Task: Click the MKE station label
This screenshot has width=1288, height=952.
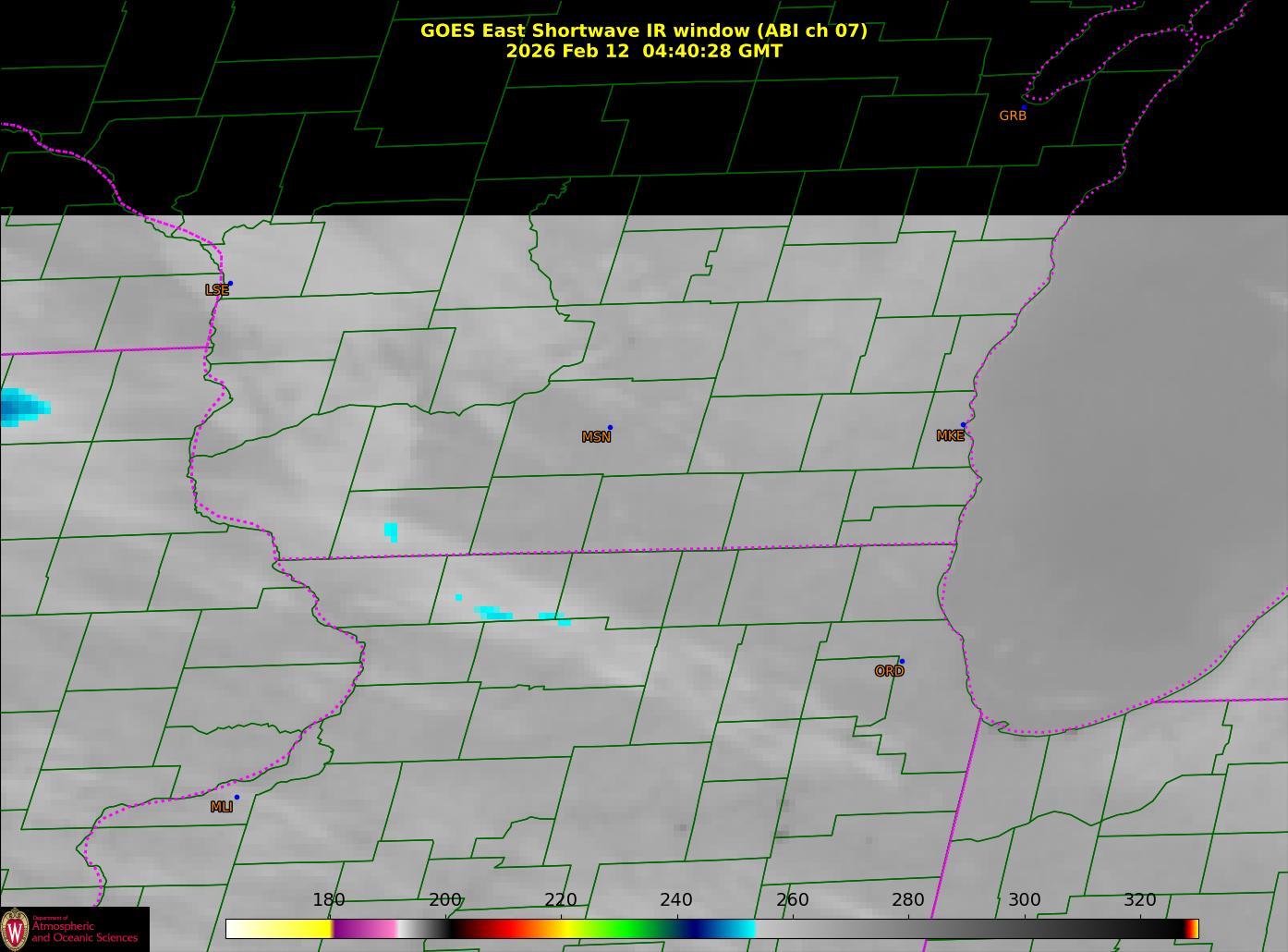Action: (950, 435)
